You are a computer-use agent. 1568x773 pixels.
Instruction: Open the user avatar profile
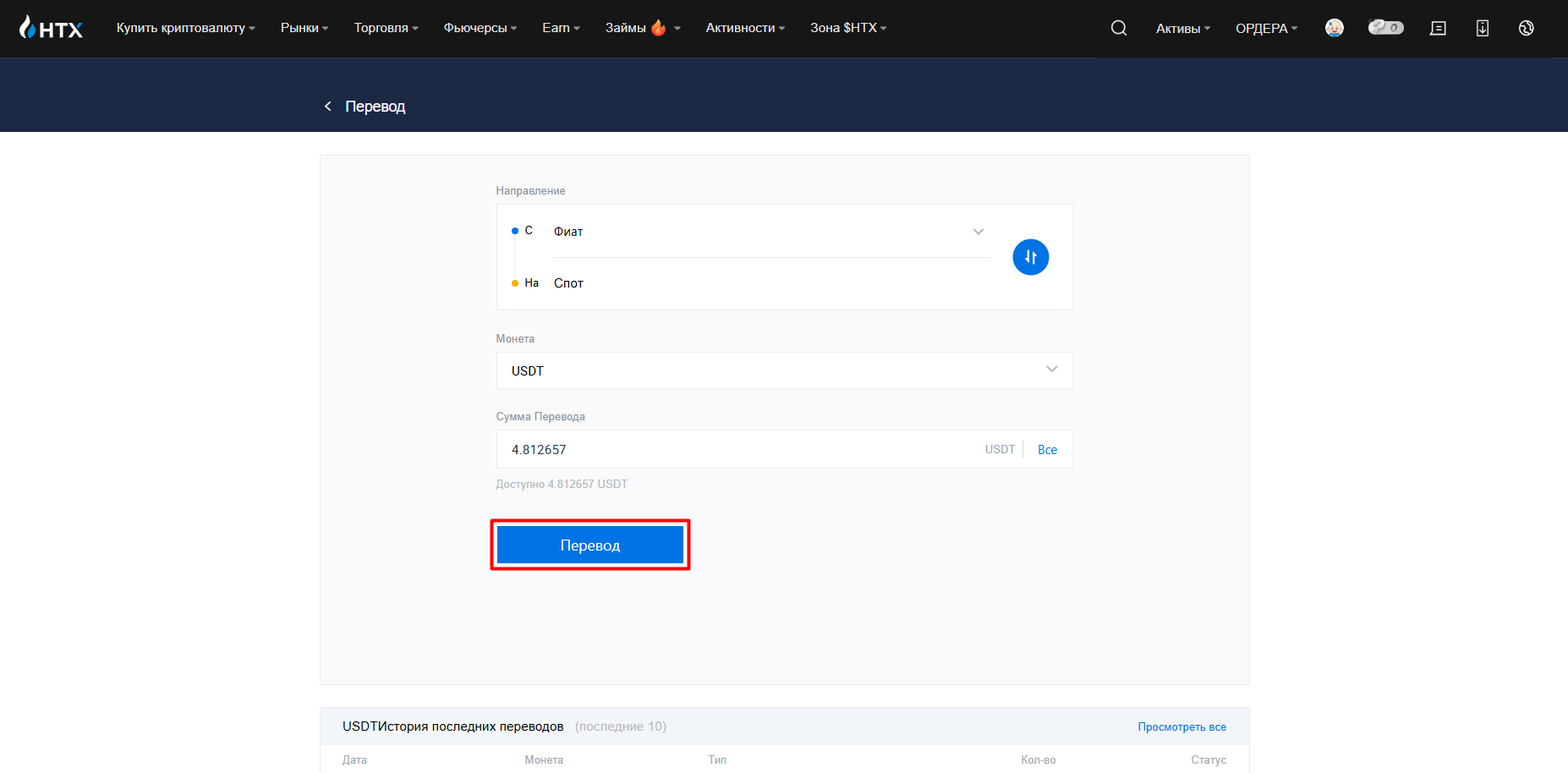point(1335,28)
